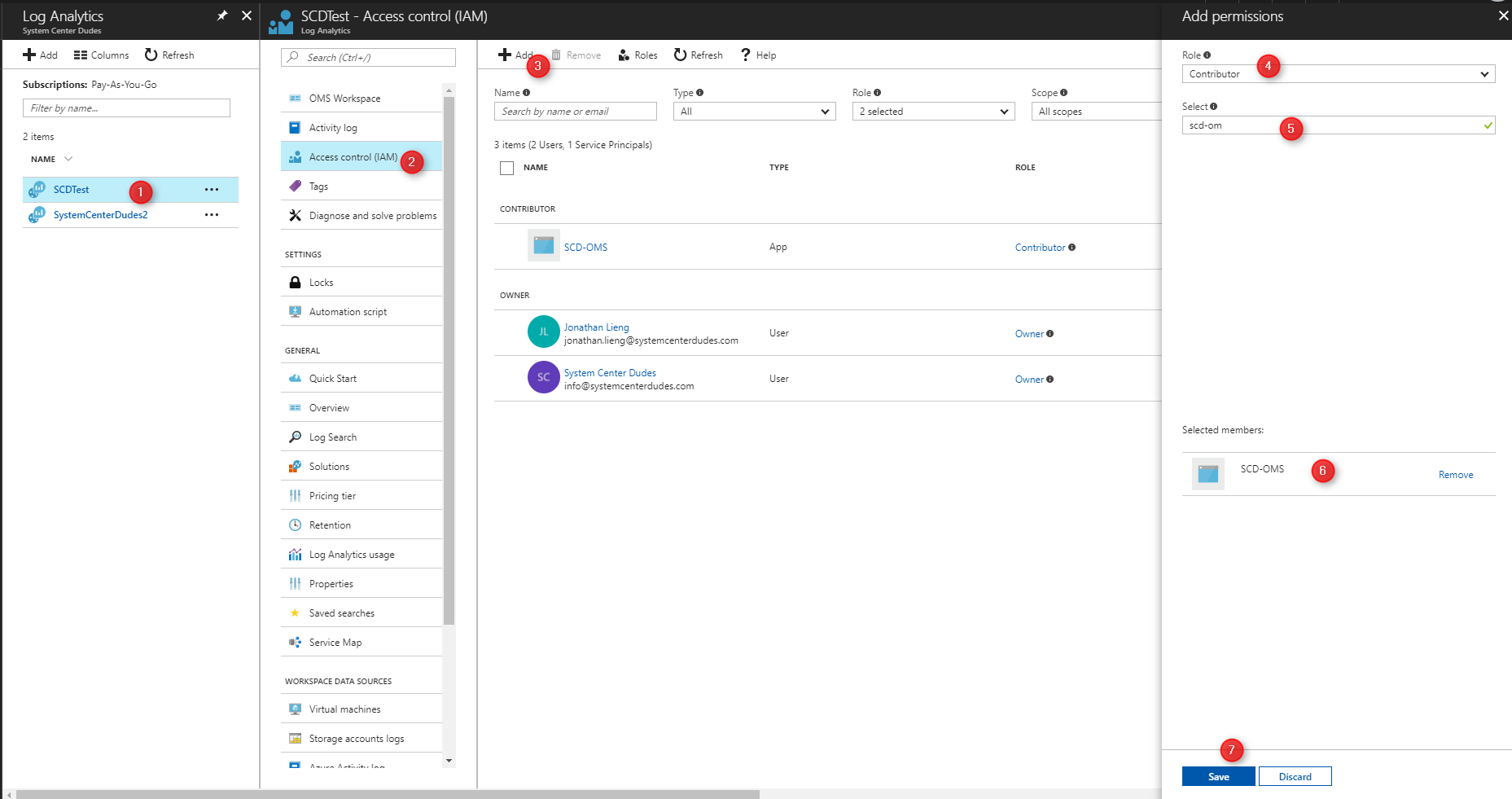Viewport: 1512px width, 799px height.
Task: Open Help in IAM toolbar
Action: [x=758, y=55]
